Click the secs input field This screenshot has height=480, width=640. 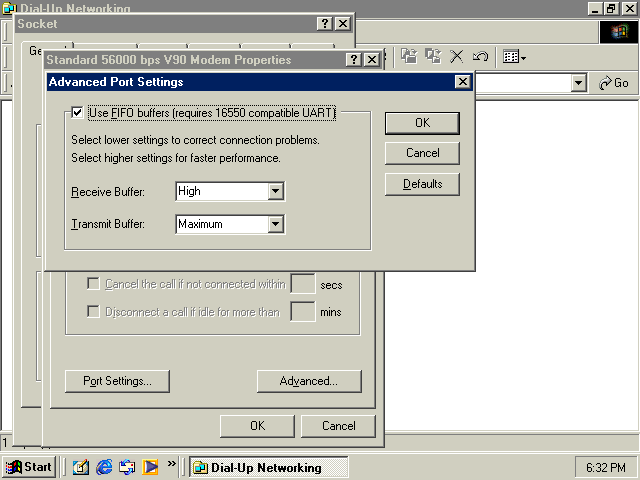[302, 284]
